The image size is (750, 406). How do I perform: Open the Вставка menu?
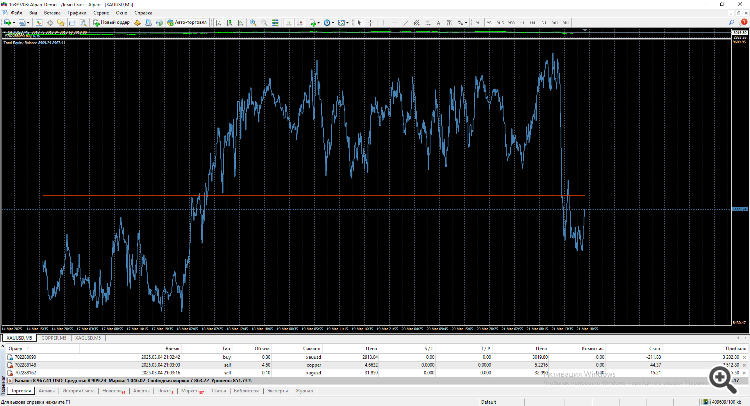[x=52, y=13]
